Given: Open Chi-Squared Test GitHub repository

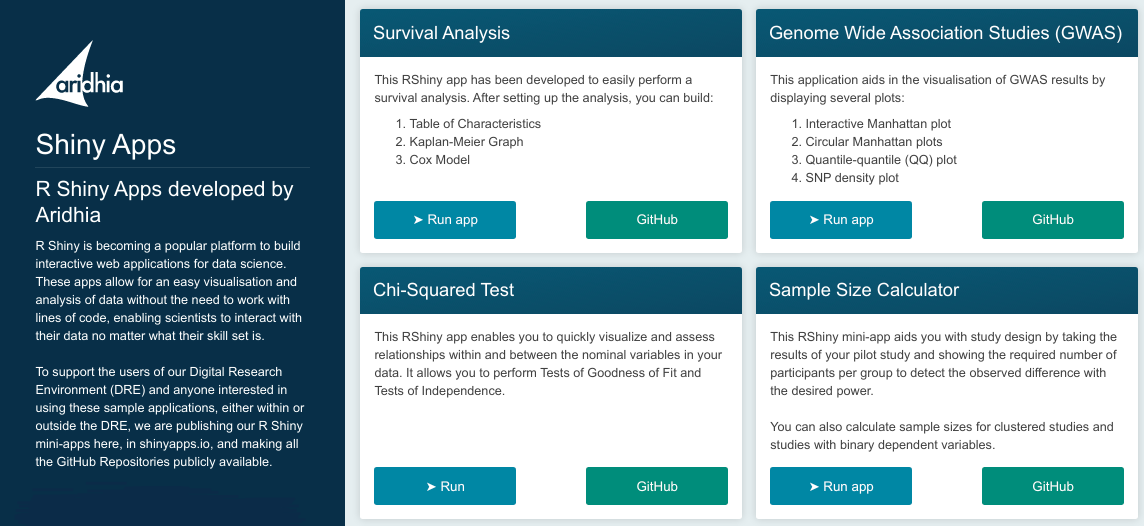Looking at the screenshot, I should click(x=657, y=487).
